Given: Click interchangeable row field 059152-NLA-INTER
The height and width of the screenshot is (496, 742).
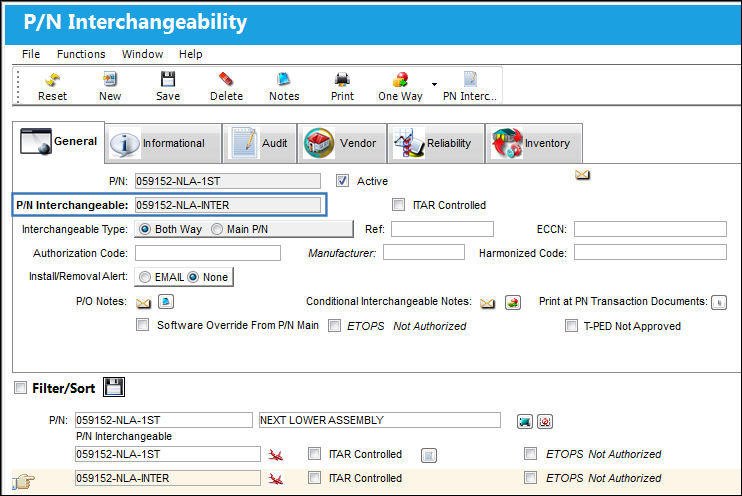Looking at the screenshot, I should click(168, 478).
